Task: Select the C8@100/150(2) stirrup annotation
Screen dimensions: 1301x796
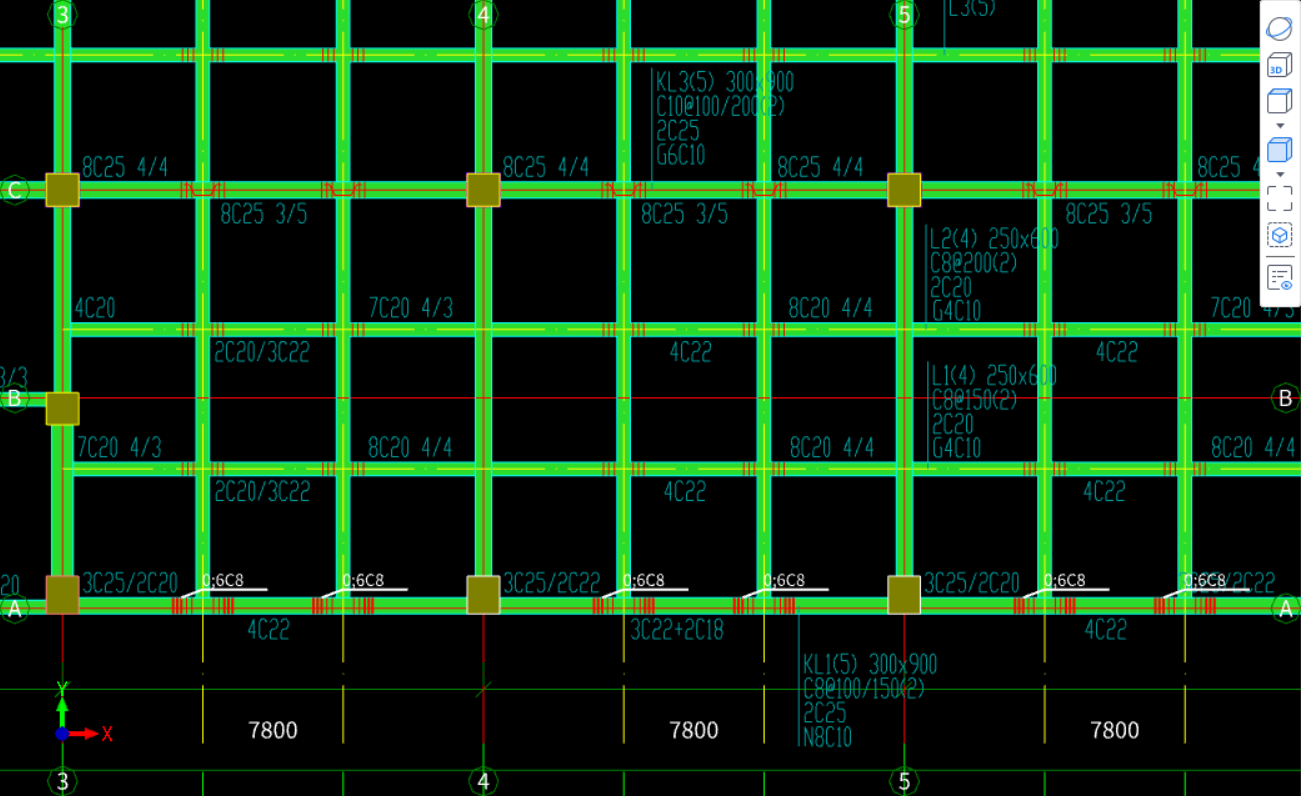Action: (x=864, y=689)
